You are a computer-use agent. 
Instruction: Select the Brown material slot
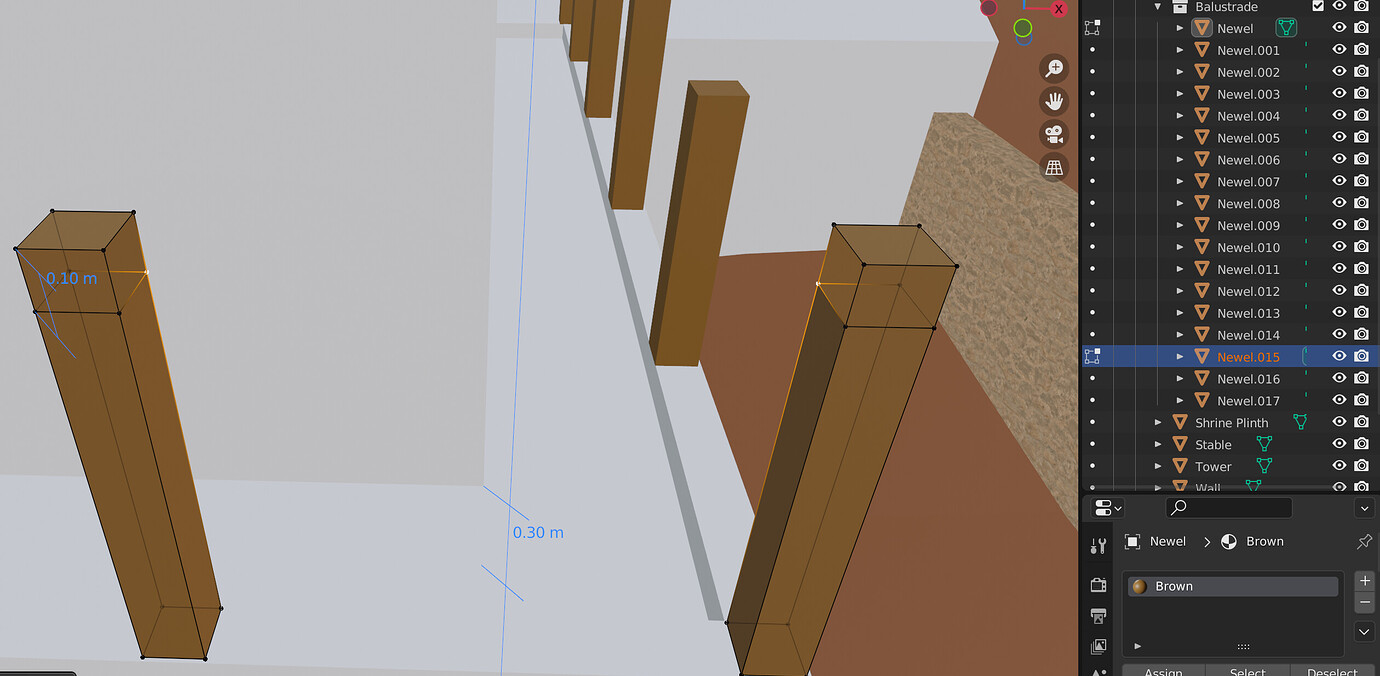[1233, 586]
